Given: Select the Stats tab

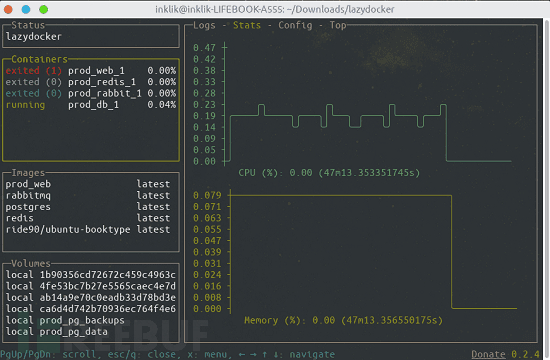Looking at the screenshot, I should coord(247,25).
